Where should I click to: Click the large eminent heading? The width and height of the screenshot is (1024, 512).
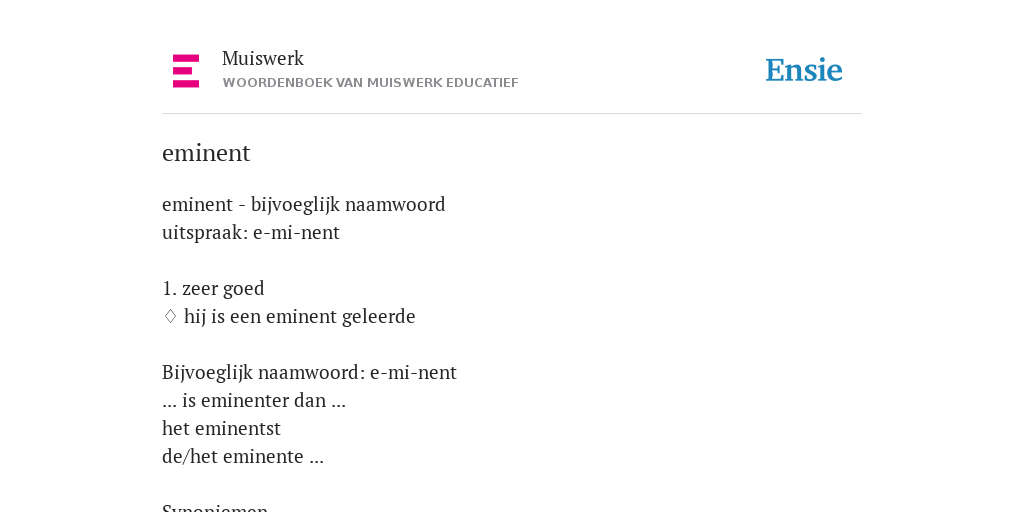pyautogui.click(x=206, y=153)
